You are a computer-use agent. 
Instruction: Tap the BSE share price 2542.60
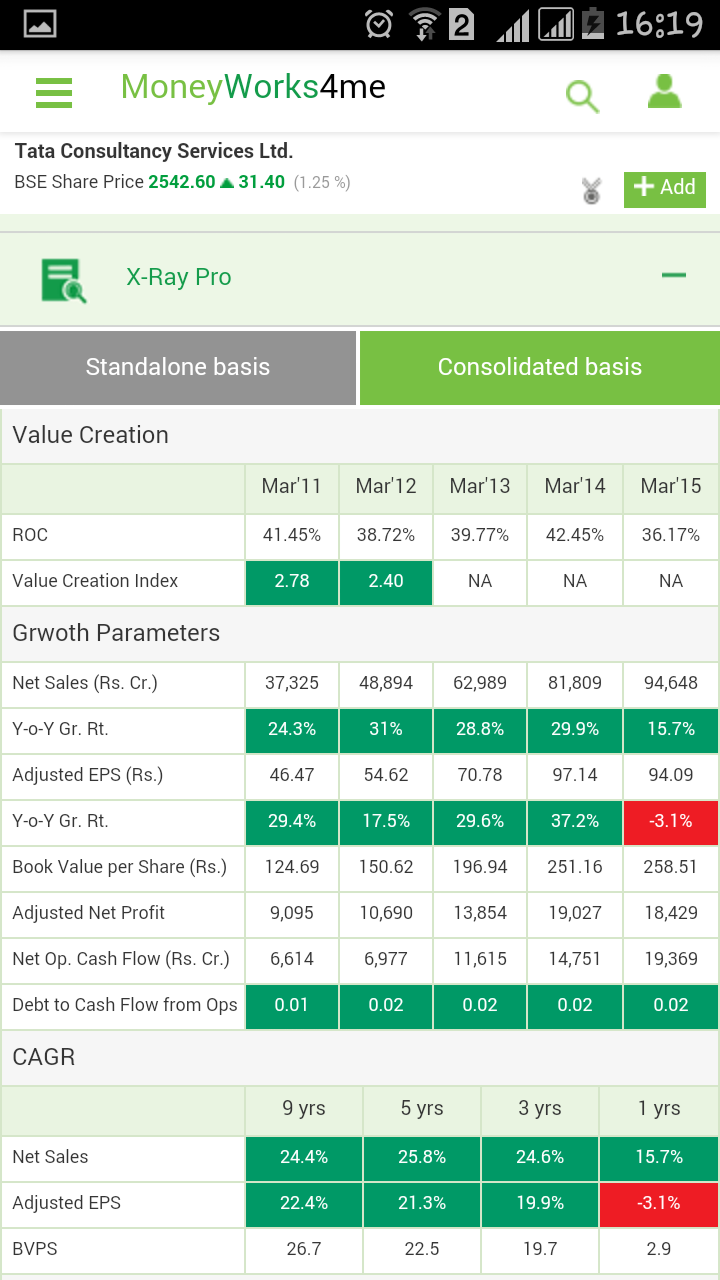(182, 182)
